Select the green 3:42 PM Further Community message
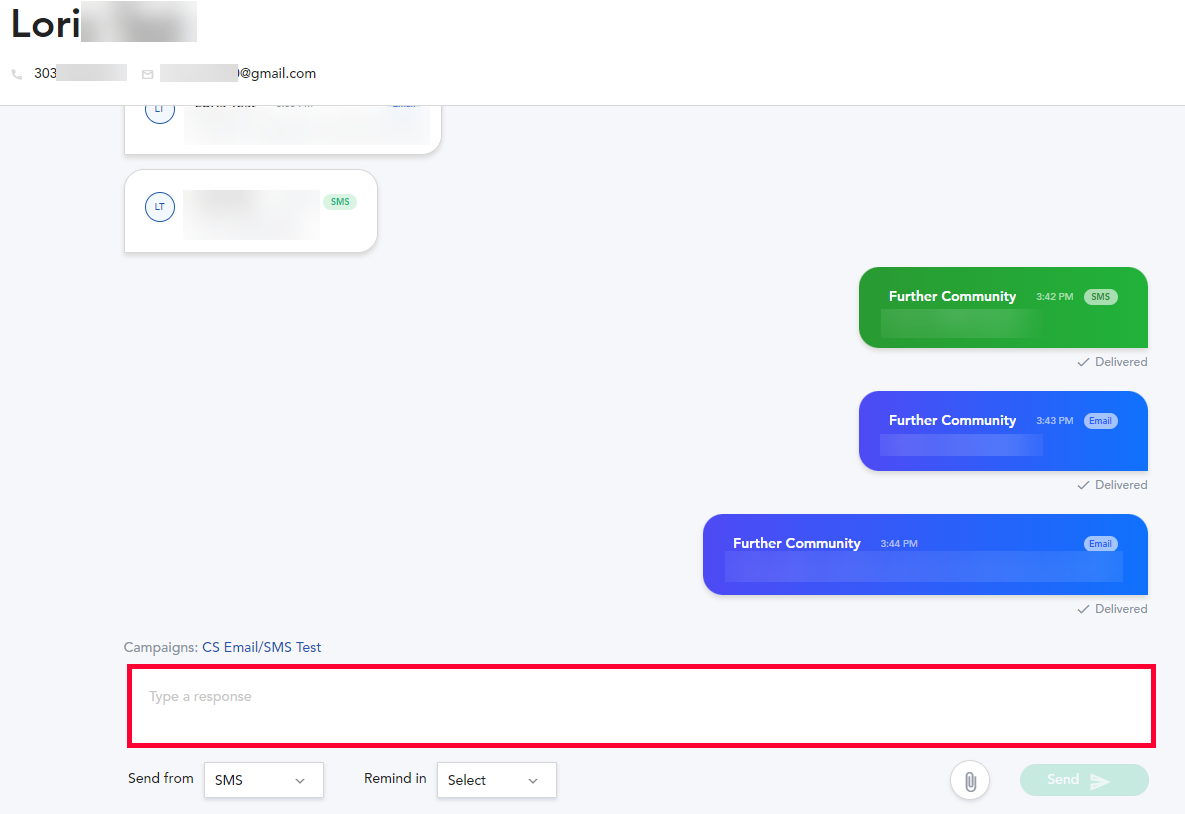The width and height of the screenshot is (1185, 814). 1002,308
